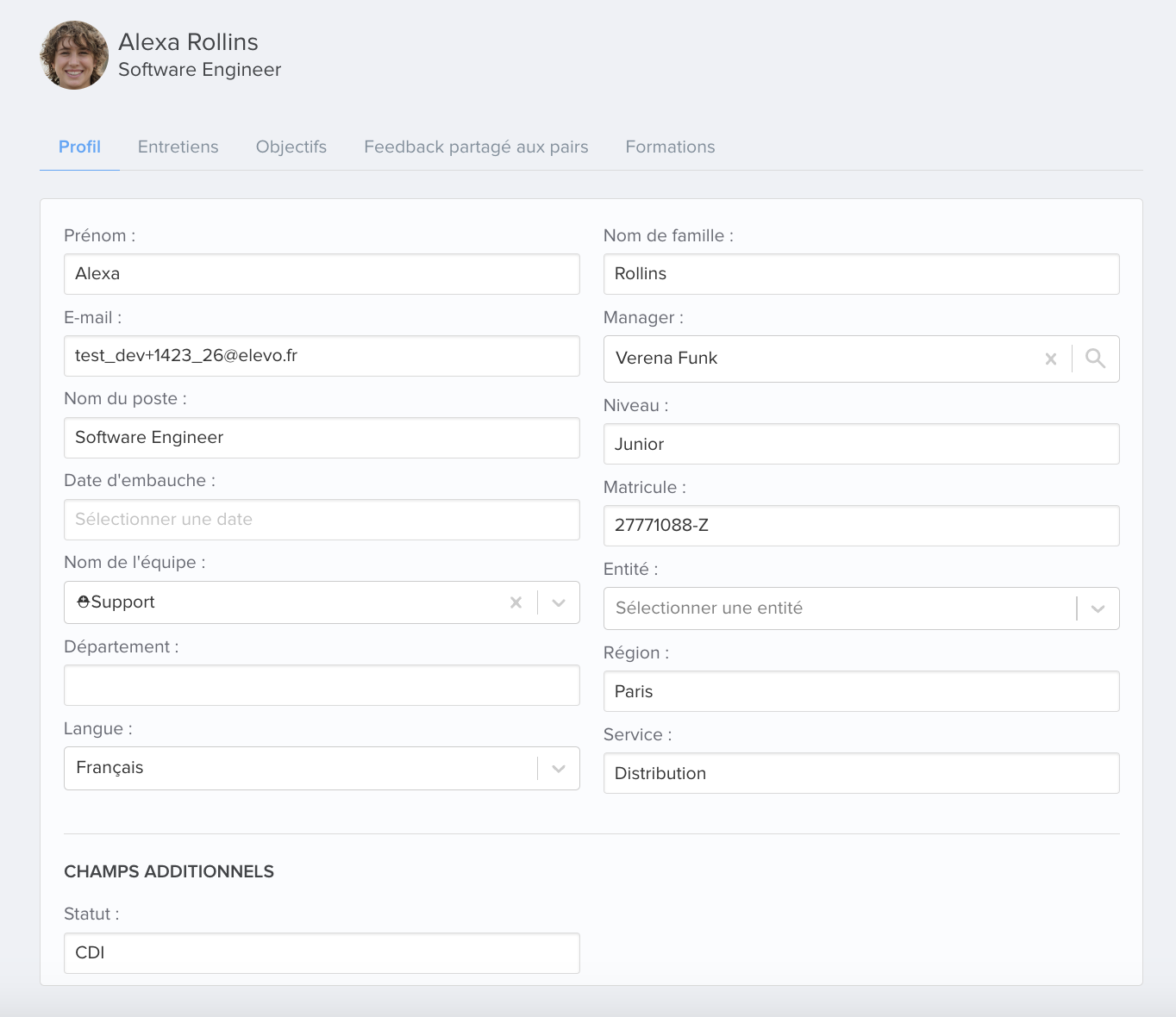Open the Entretiens tab

click(x=178, y=147)
